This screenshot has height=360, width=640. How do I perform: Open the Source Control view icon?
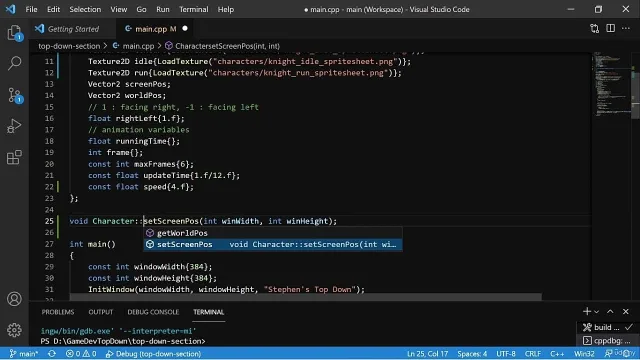(14, 95)
